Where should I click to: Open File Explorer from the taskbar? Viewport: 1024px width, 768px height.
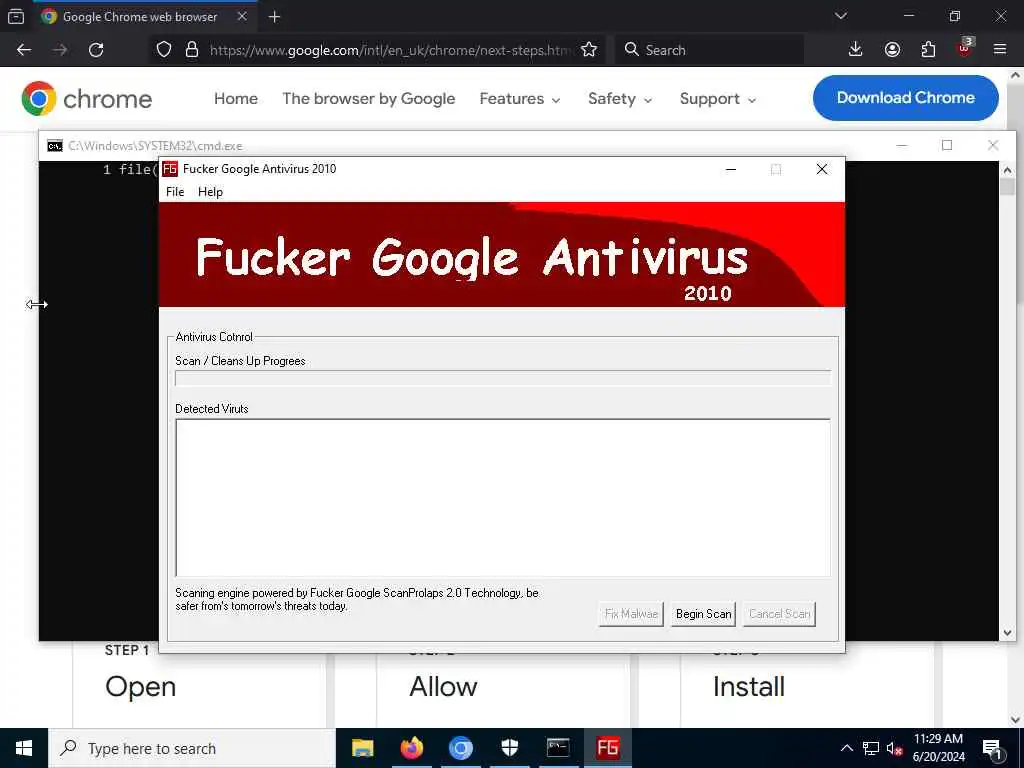pos(362,748)
